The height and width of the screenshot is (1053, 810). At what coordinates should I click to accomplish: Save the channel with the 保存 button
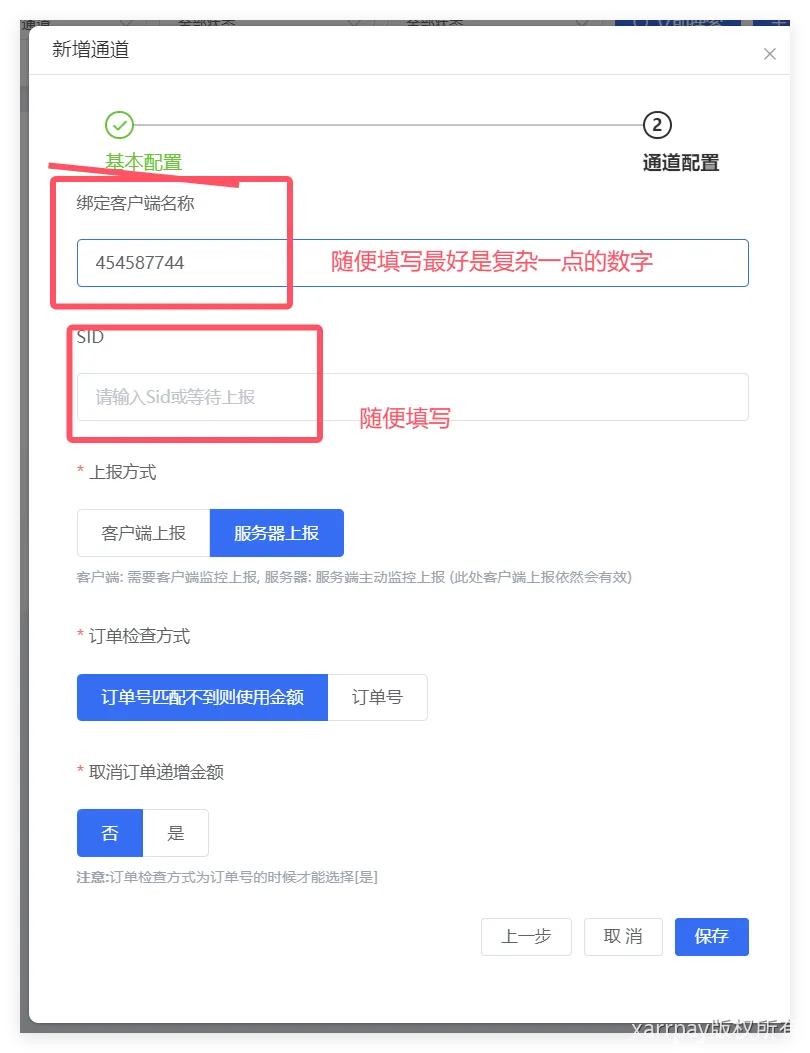point(712,936)
